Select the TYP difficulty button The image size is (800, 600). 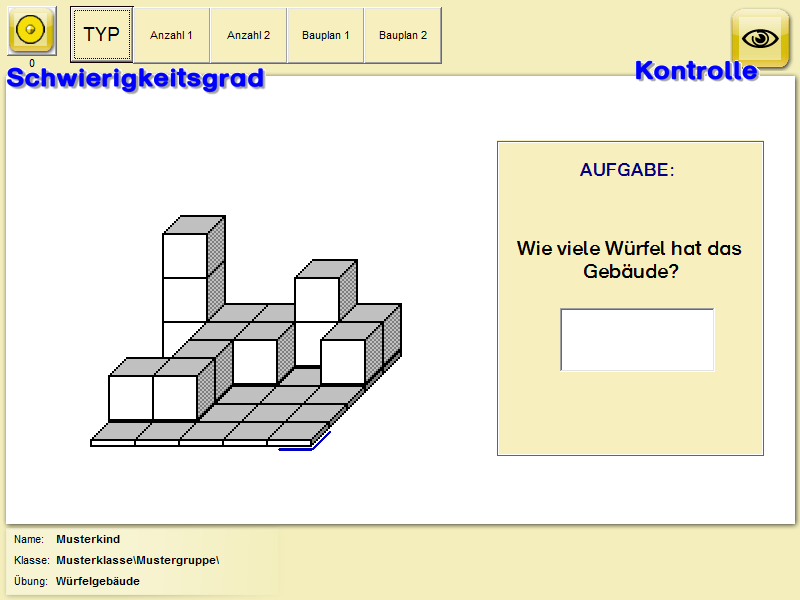click(x=101, y=35)
